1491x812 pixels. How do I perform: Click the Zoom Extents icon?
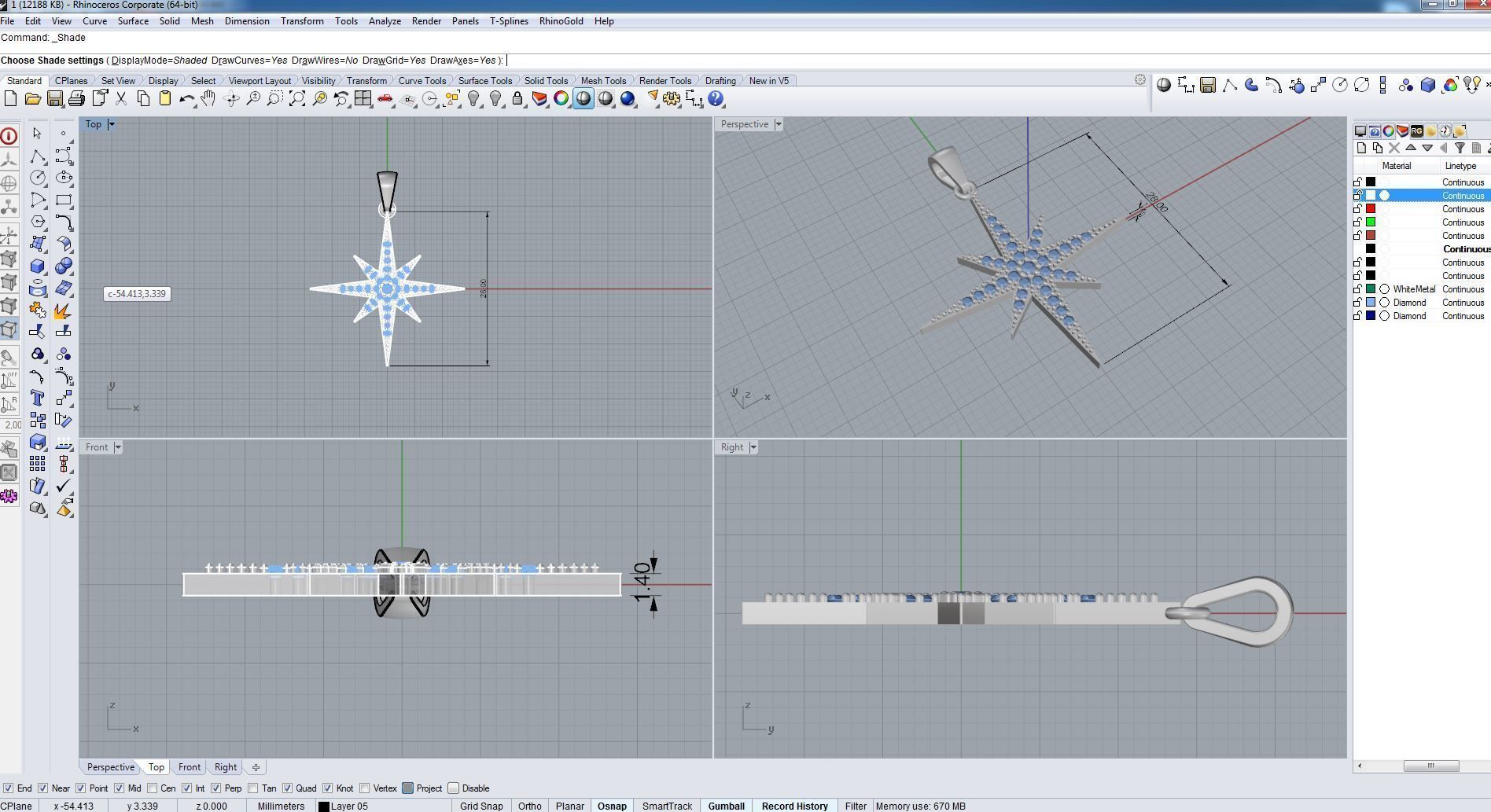(297, 98)
